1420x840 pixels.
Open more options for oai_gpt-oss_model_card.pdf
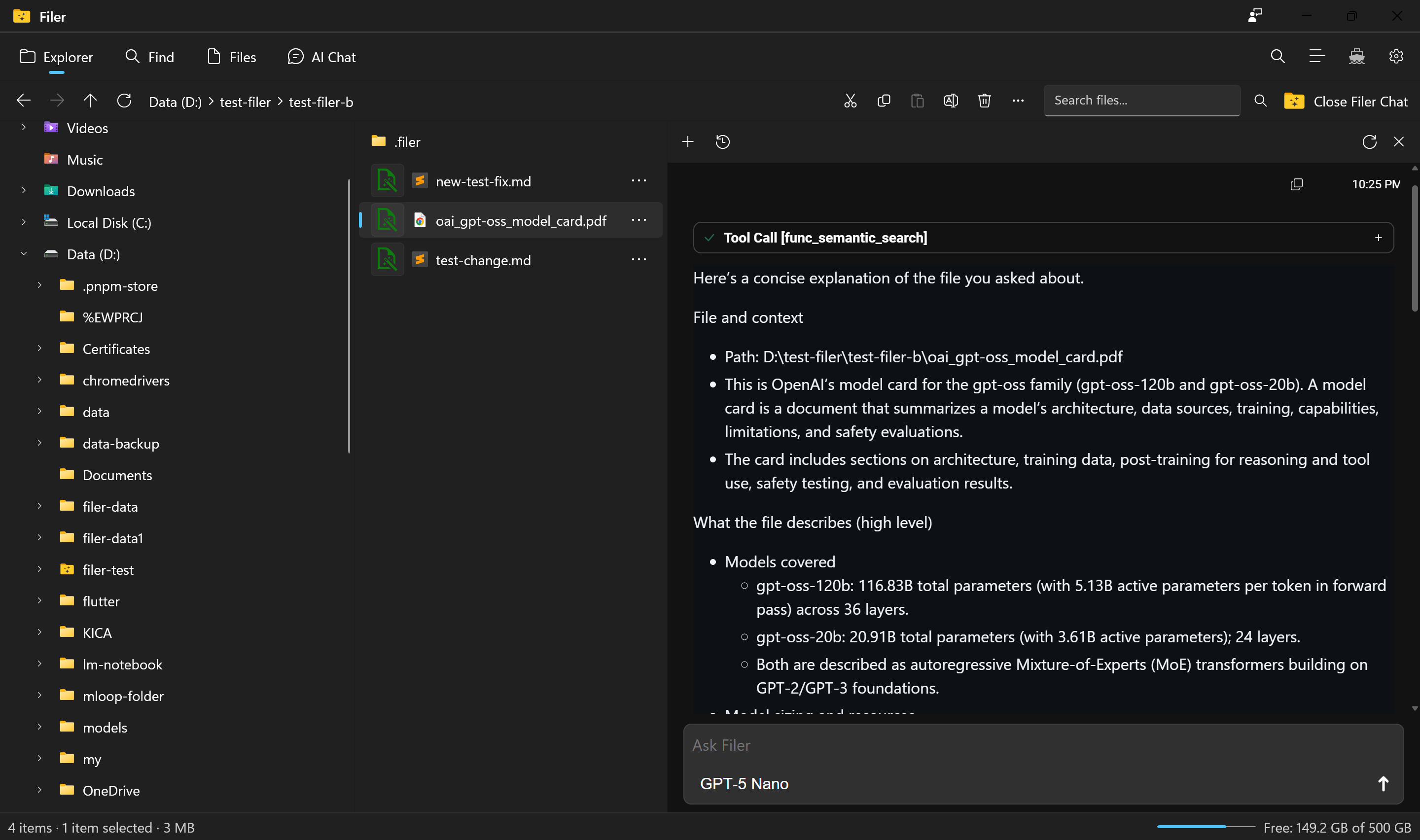pos(639,220)
